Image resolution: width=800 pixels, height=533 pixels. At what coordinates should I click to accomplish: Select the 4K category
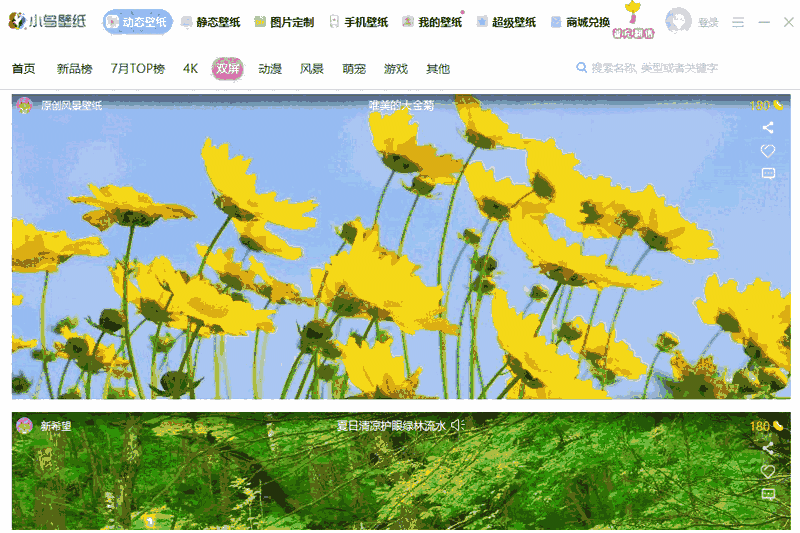click(x=190, y=68)
